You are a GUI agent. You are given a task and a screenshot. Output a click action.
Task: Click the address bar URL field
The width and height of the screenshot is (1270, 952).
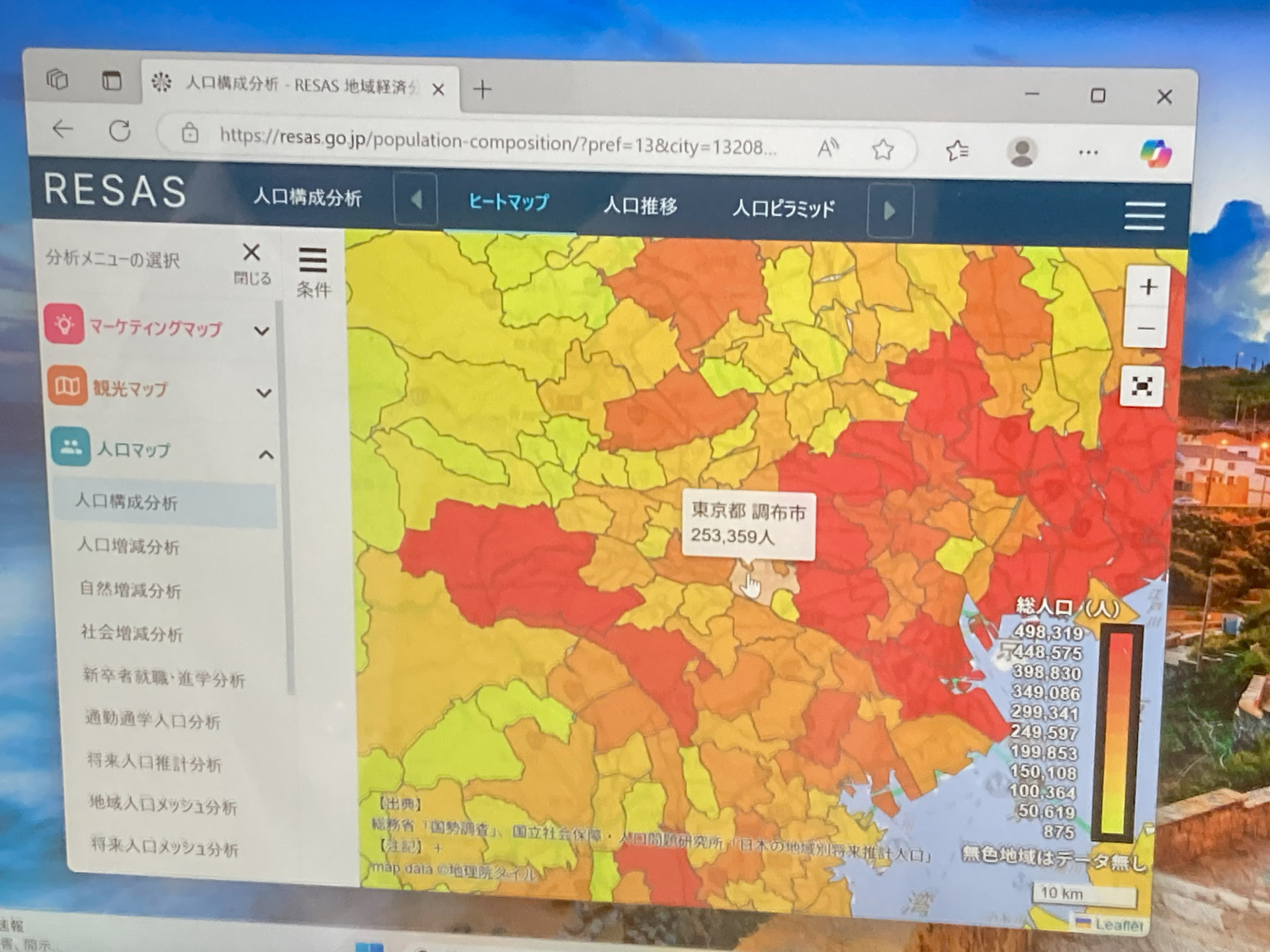coord(497,141)
